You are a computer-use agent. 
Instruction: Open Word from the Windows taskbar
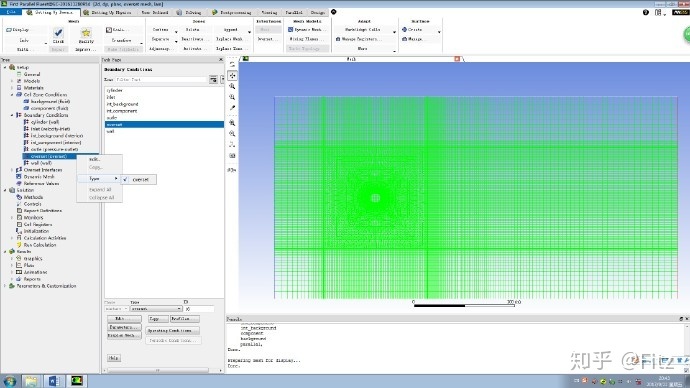(x=54, y=381)
